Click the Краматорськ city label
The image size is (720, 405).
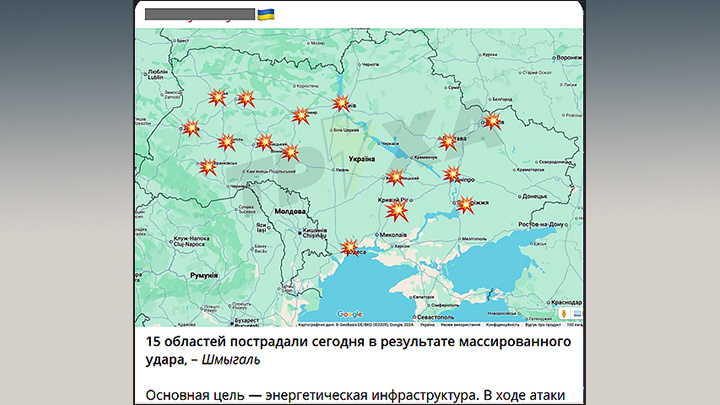[530, 169]
